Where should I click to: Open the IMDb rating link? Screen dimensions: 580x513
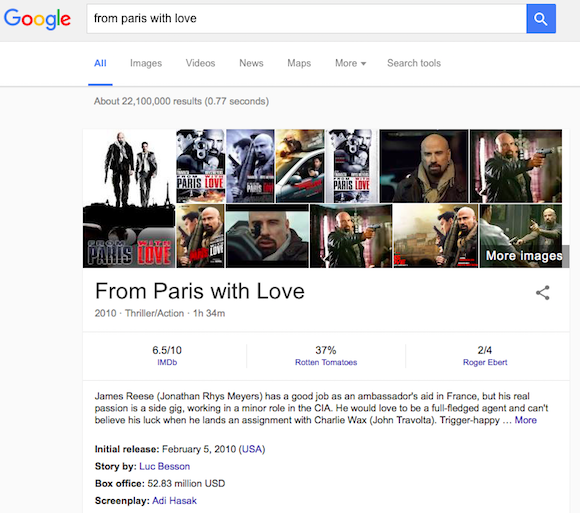pos(167,362)
